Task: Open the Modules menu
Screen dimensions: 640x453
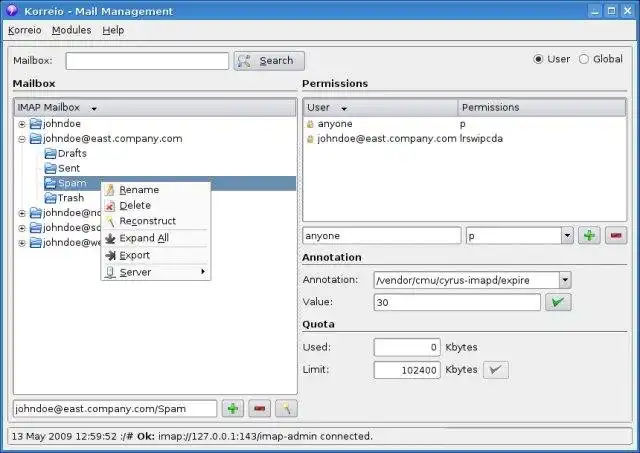Action: pos(71,30)
